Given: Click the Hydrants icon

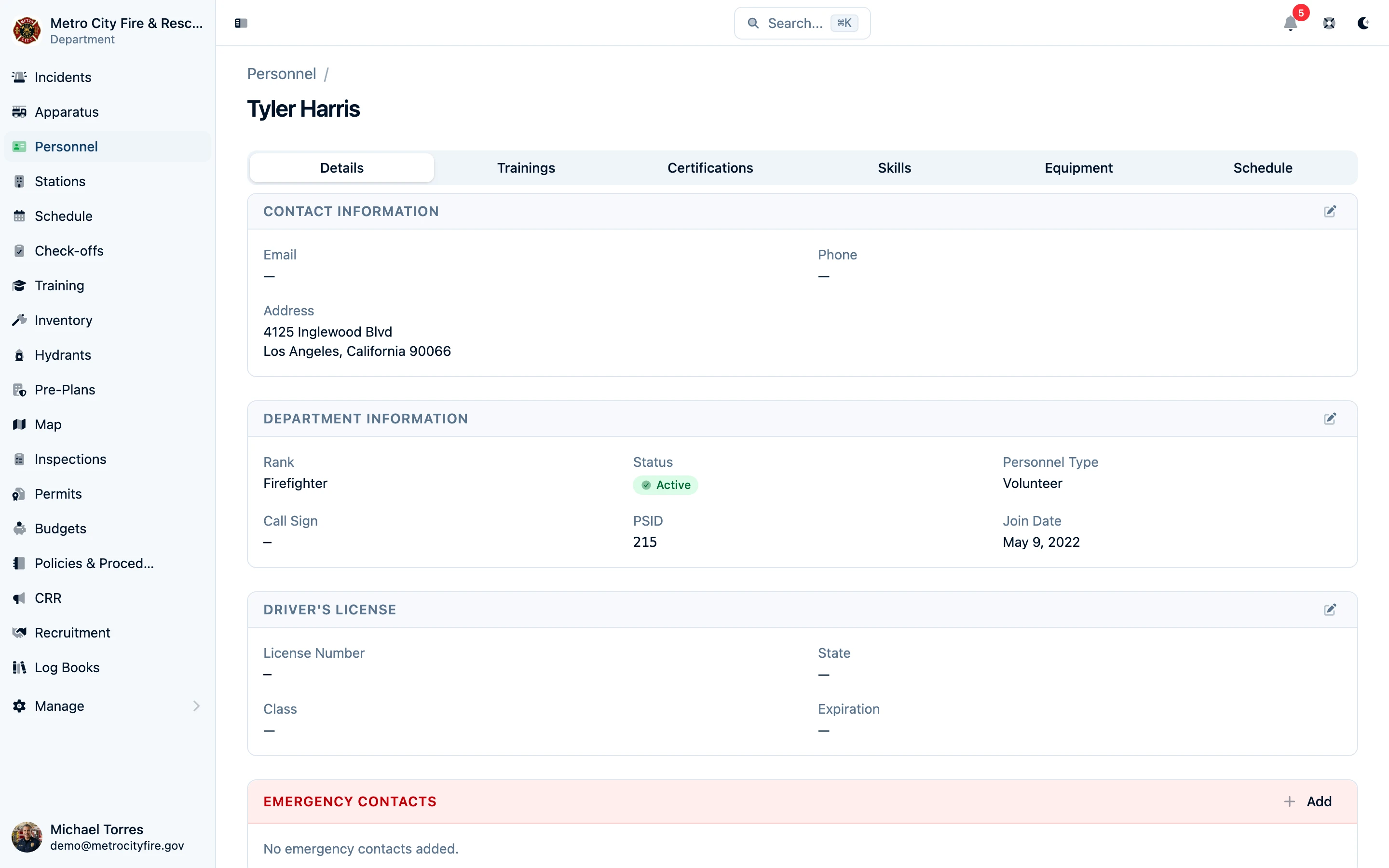Looking at the screenshot, I should pyautogui.click(x=19, y=355).
